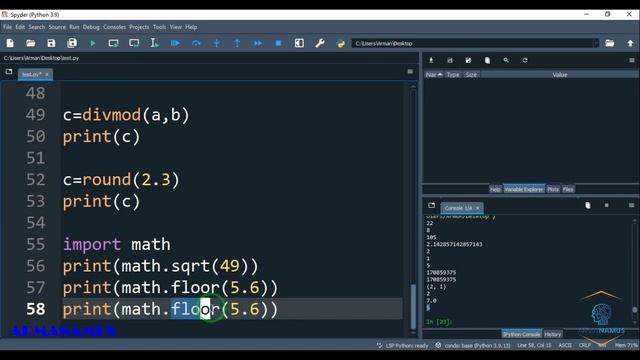This screenshot has height=360, width=640.
Task: Sort variables by Value column
Action: click(560, 75)
